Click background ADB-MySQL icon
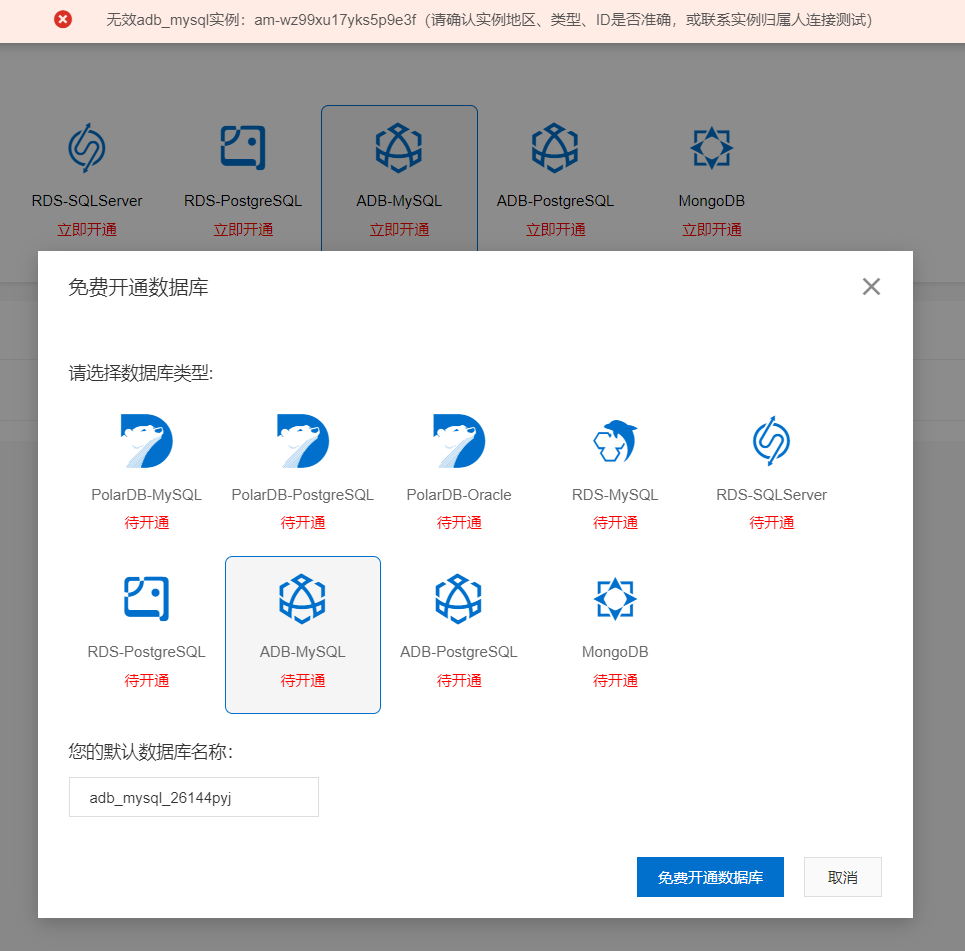Viewport: 965px width, 951px height. pos(399,148)
